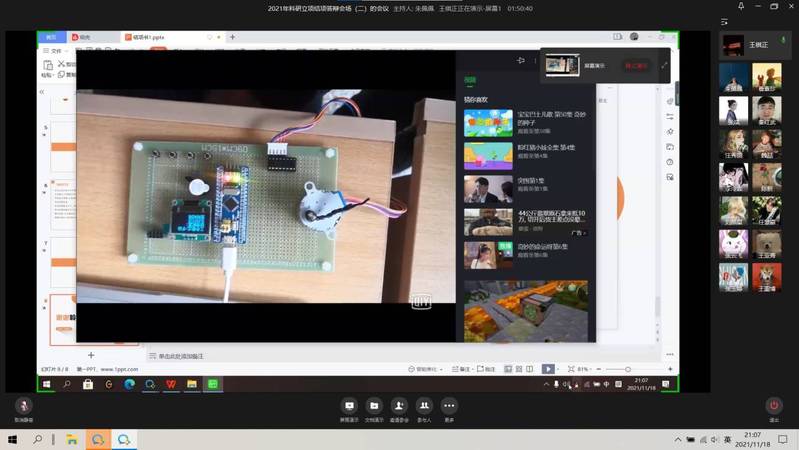The image size is (799, 450).
Task: Click the zoom in plus button
Action: [670, 369]
